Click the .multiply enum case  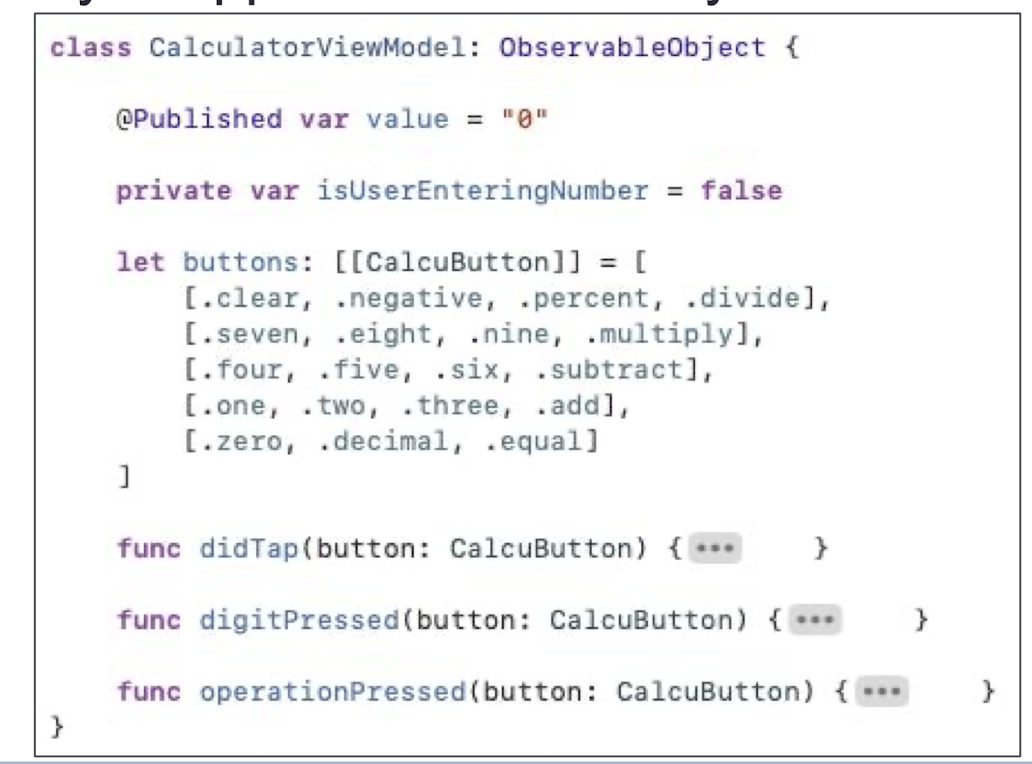pyautogui.click(x=659, y=334)
